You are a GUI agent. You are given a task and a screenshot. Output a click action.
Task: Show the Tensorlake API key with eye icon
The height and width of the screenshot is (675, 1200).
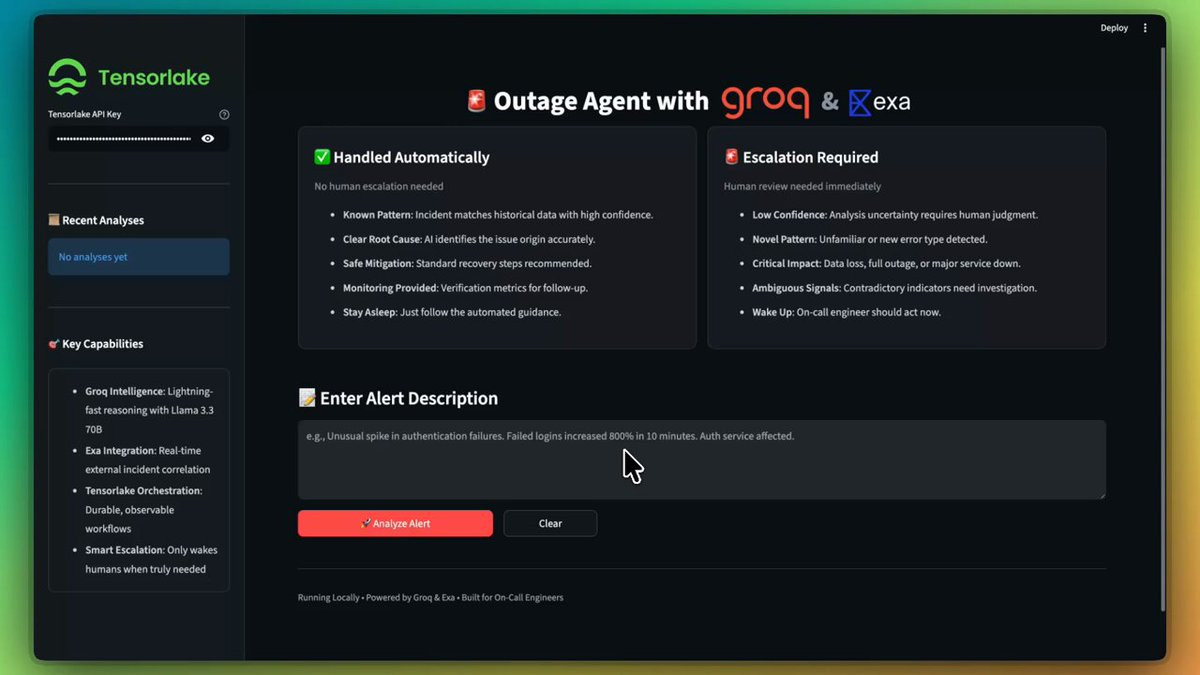(x=208, y=139)
